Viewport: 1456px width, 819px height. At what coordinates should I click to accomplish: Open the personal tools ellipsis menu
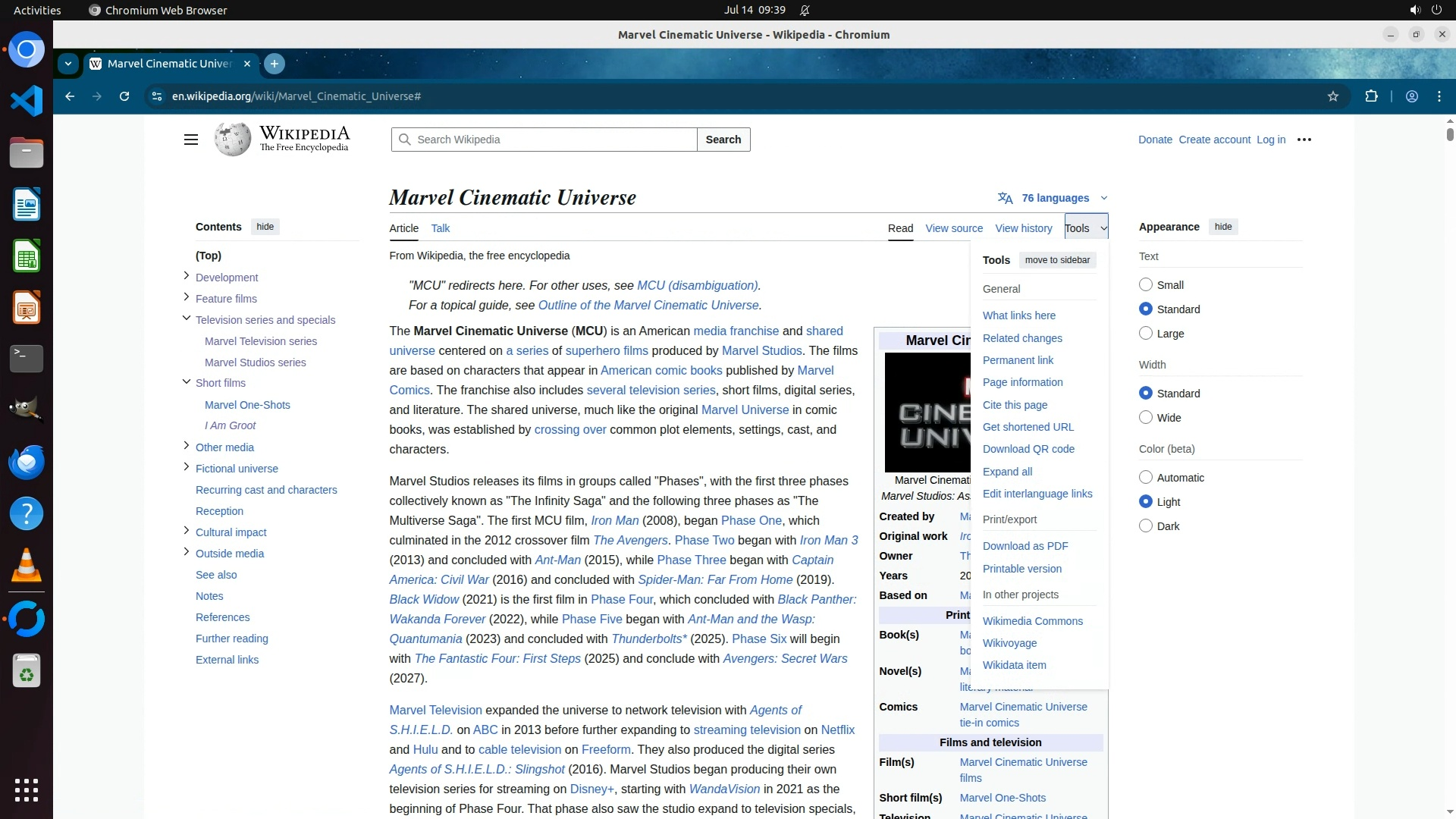(1304, 140)
